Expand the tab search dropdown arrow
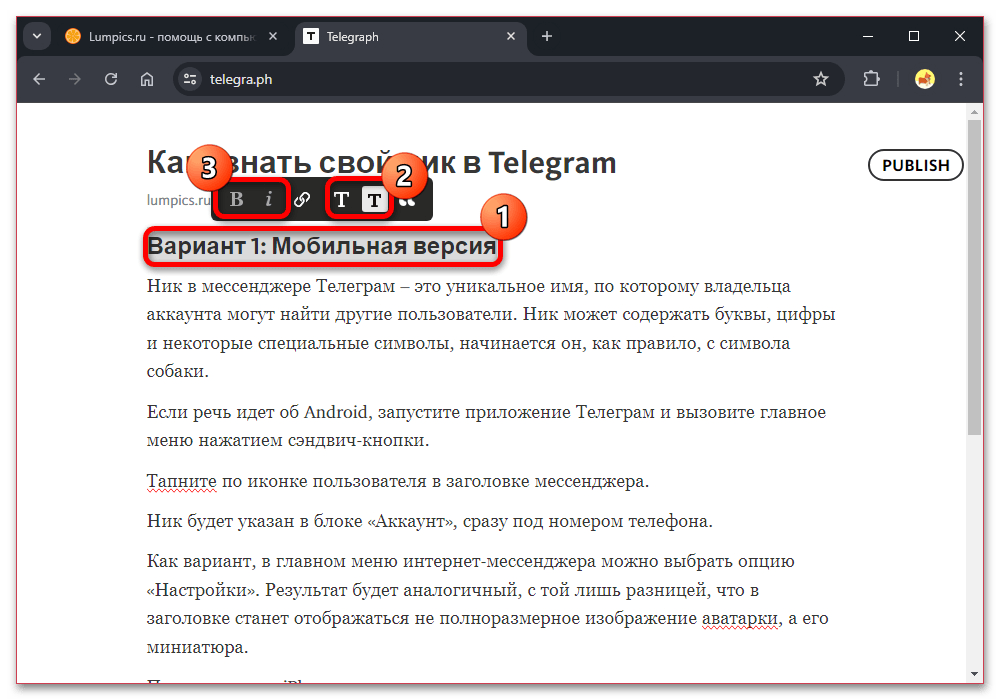The image size is (1000, 700). pyautogui.click(x=37, y=36)
